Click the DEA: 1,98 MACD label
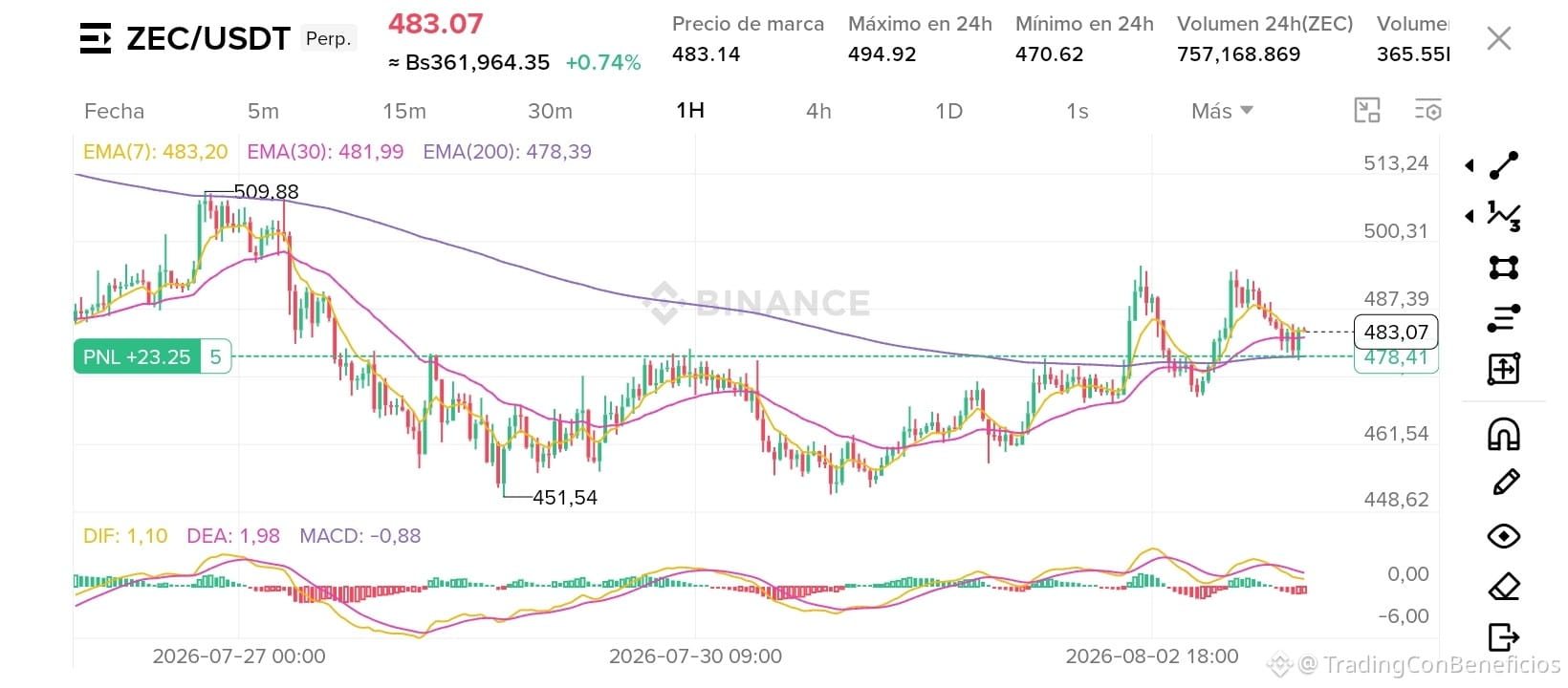Image resolution: width=1568 pixels, height=688 pixels. coord(233,536)
